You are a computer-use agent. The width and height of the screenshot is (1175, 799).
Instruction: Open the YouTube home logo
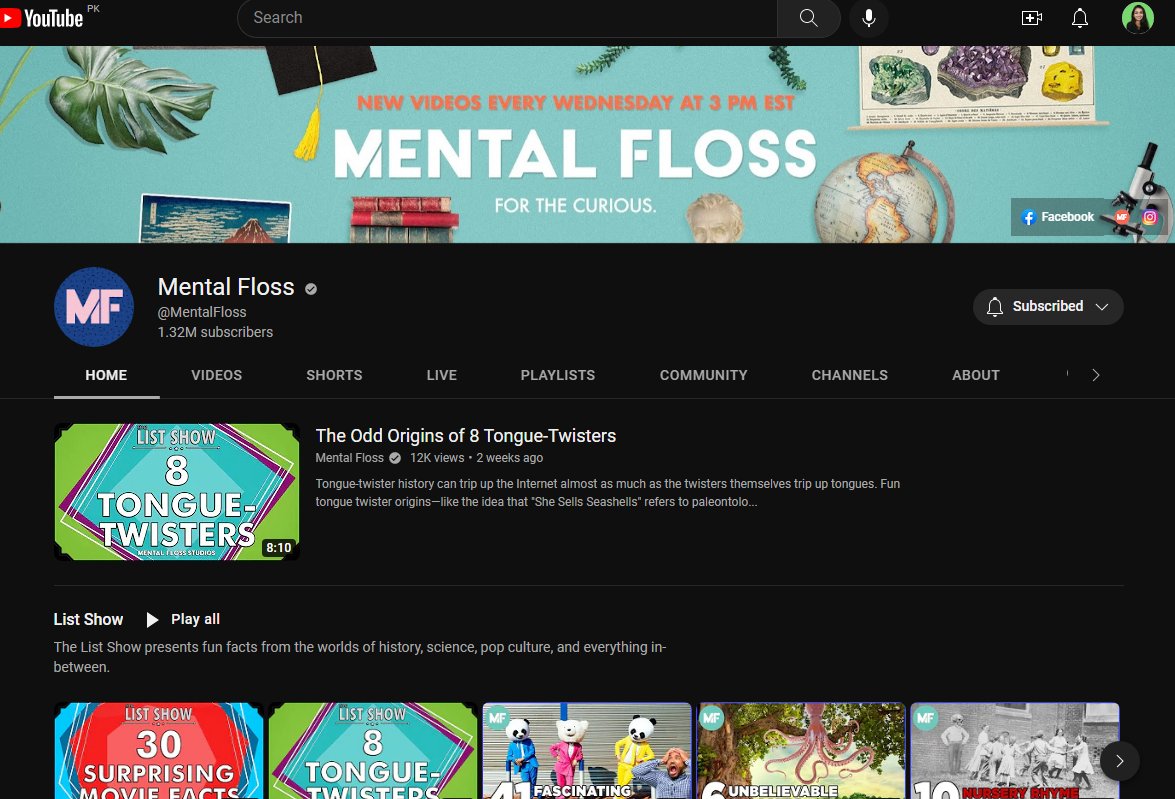(x=41, y=17)
